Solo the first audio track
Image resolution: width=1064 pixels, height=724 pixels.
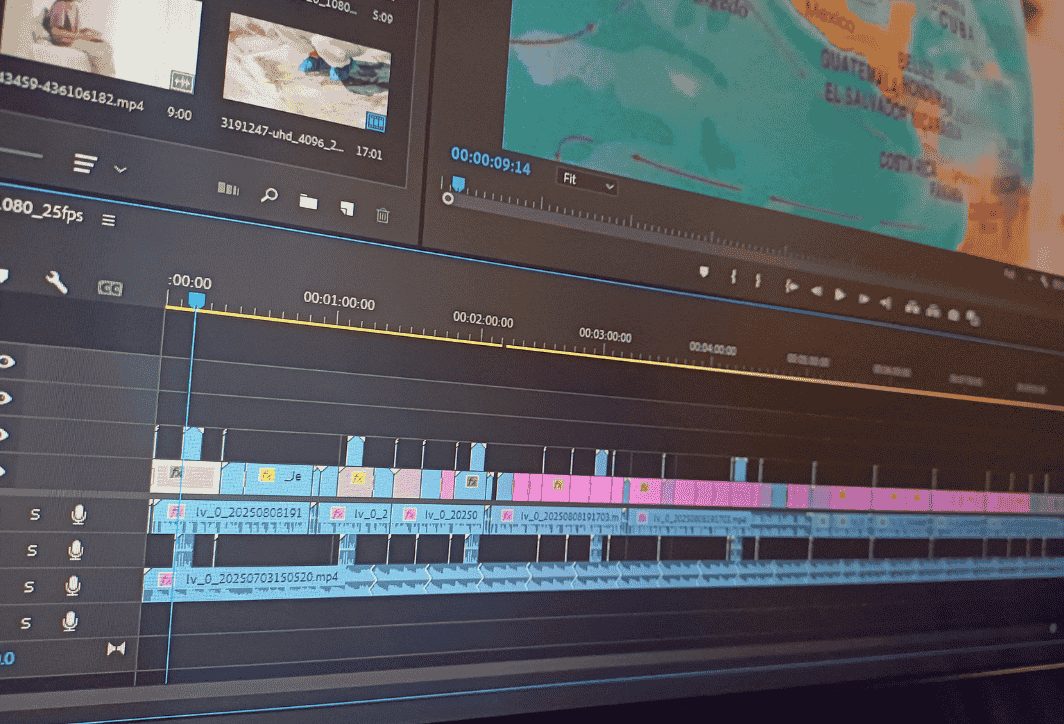[x=34, y=514]
